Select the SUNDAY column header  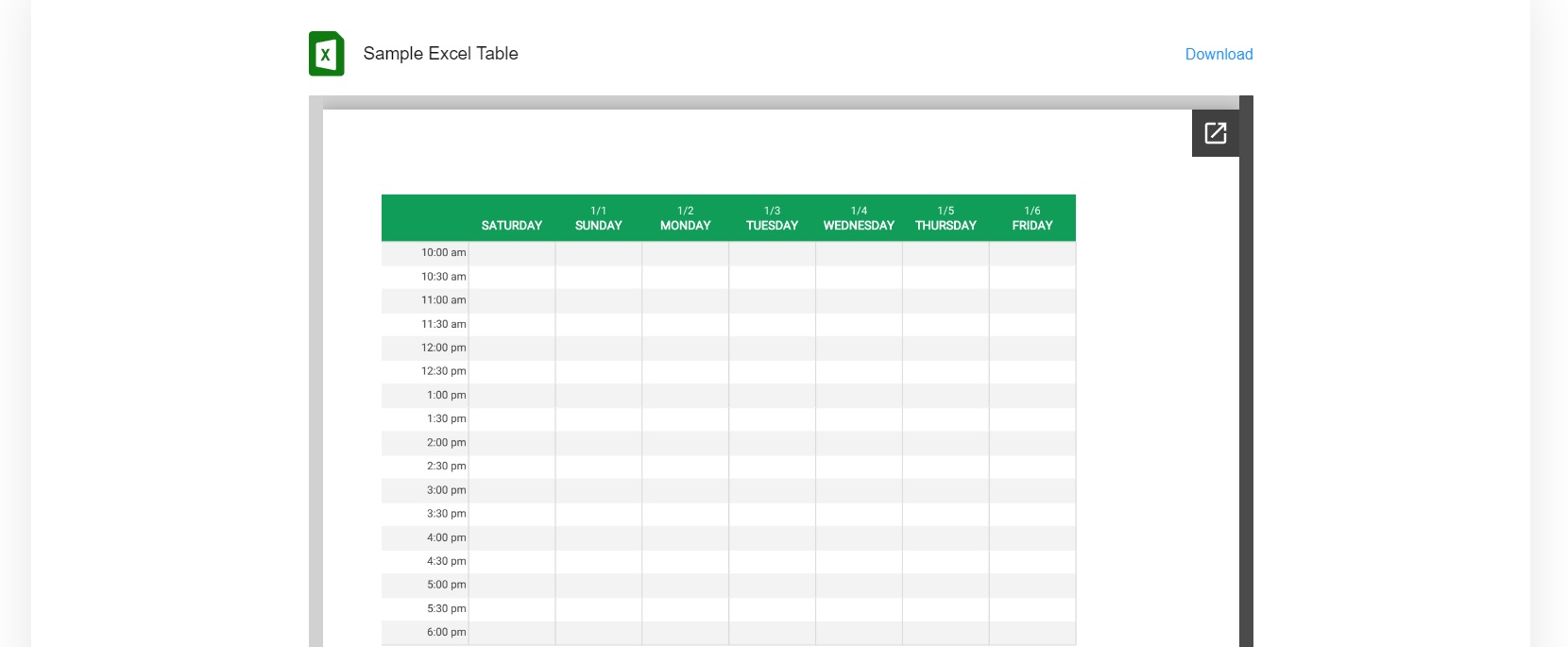(599, 226)
